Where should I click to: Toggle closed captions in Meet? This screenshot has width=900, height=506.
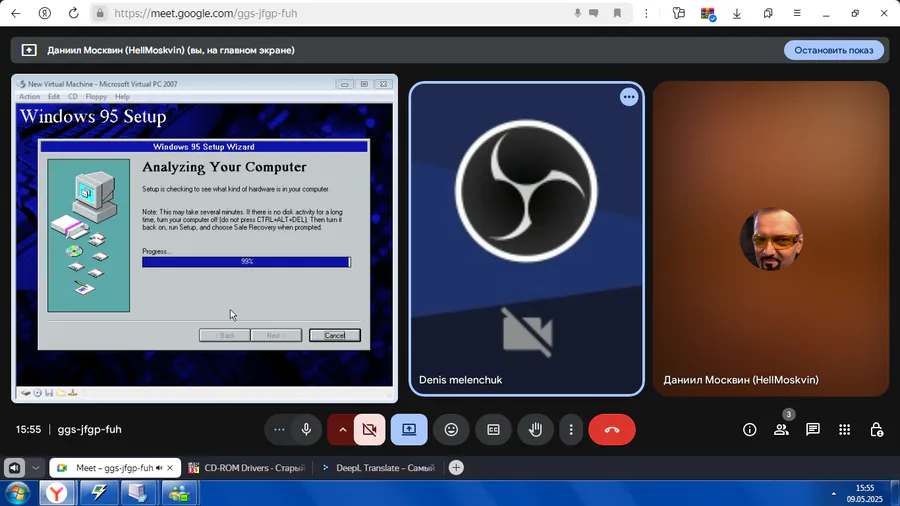(x=493, y=430)
